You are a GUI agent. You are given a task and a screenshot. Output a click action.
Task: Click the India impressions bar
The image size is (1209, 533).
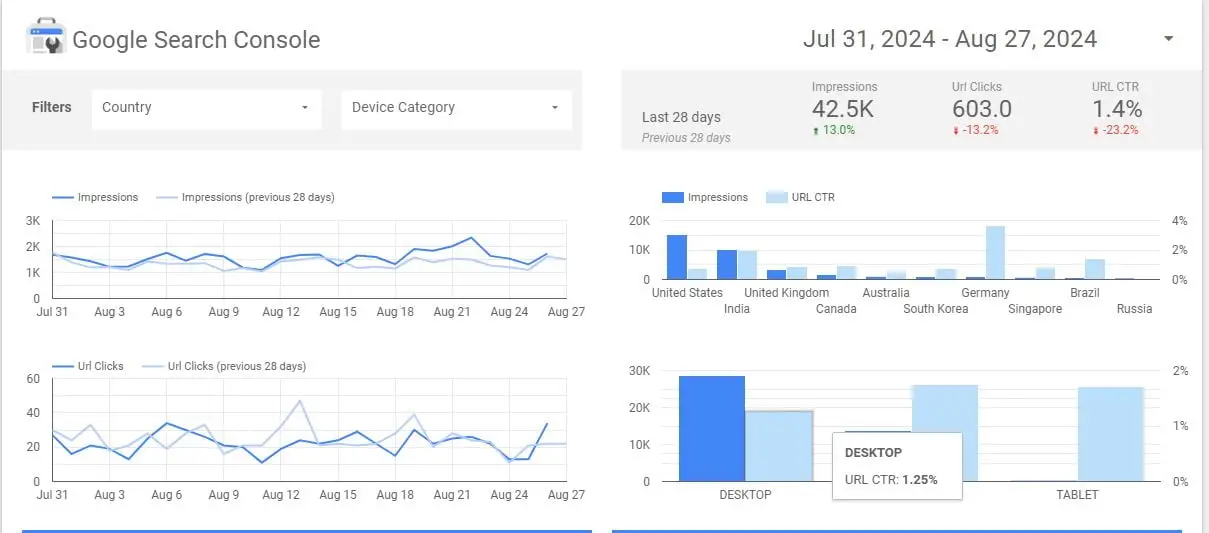click(x=727, y=265)
